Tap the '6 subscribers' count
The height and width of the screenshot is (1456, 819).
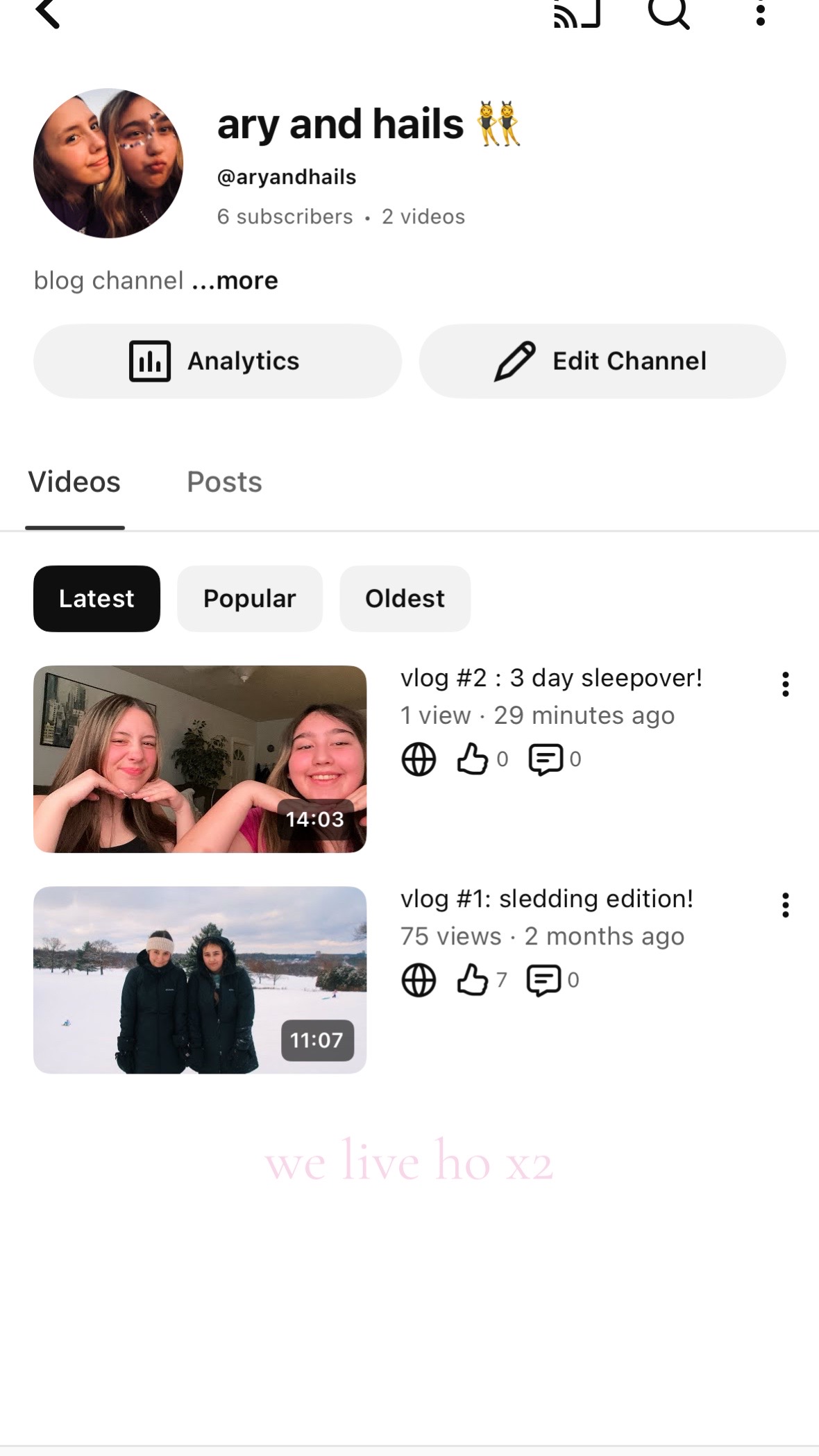click(x=285, y=217)
